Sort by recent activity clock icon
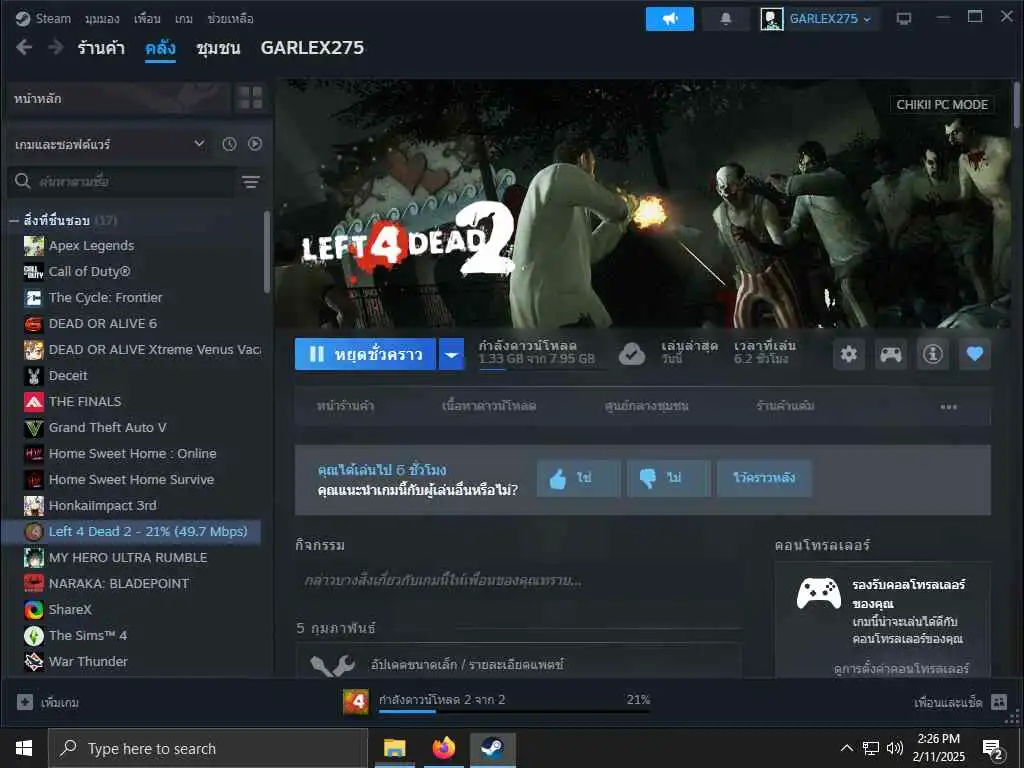The height and width of the screenshot is (768, 1024). click(229, 144)
